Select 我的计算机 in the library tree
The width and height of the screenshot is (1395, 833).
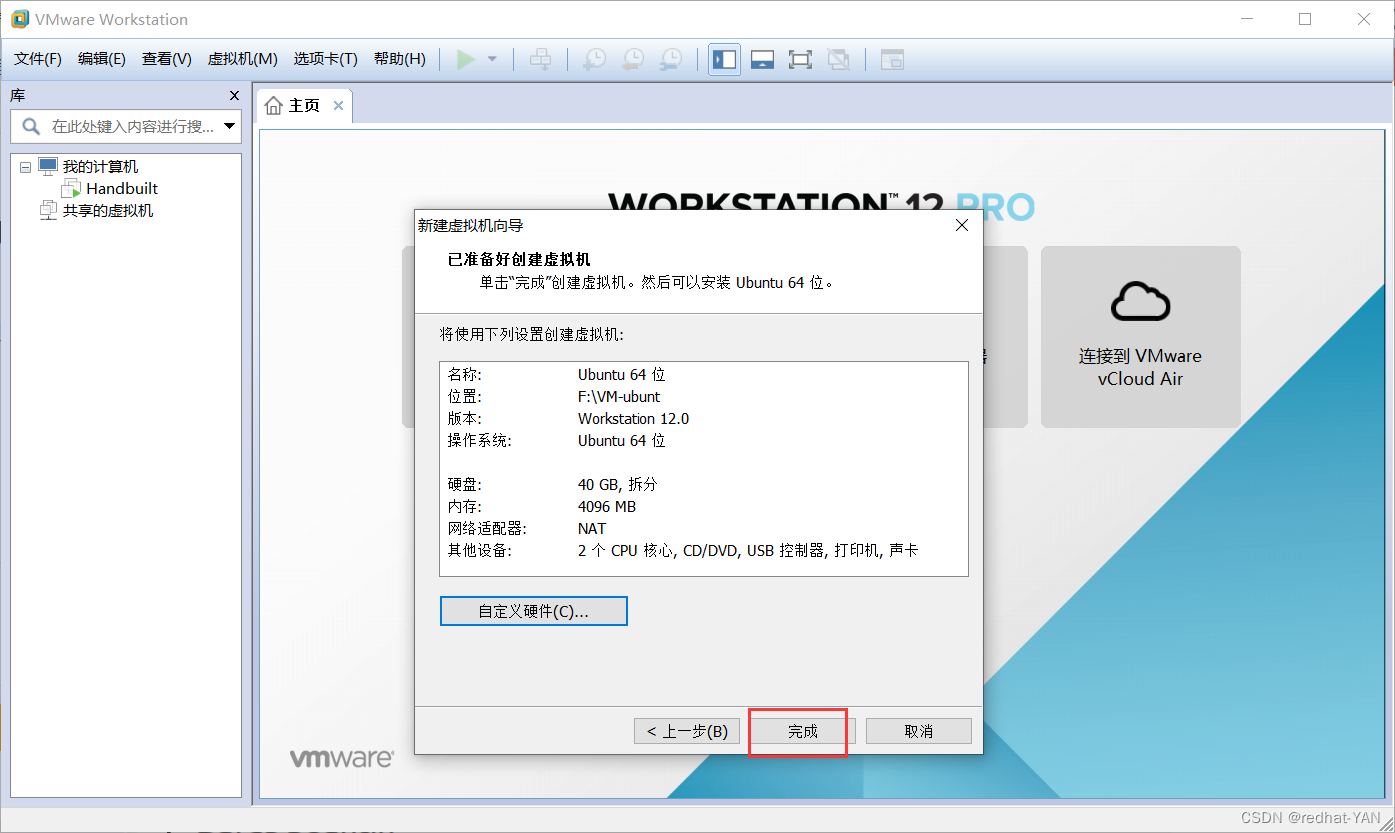[x=100, y=167]
